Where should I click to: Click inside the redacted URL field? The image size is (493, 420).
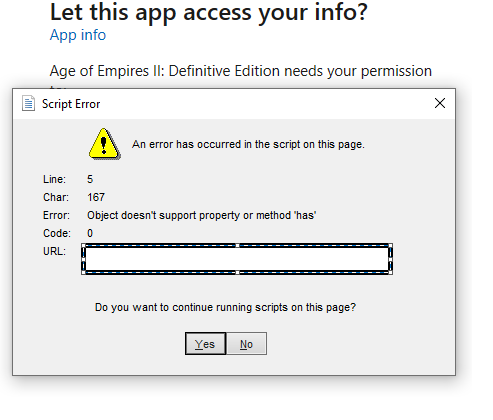click(x=237, y=259)
